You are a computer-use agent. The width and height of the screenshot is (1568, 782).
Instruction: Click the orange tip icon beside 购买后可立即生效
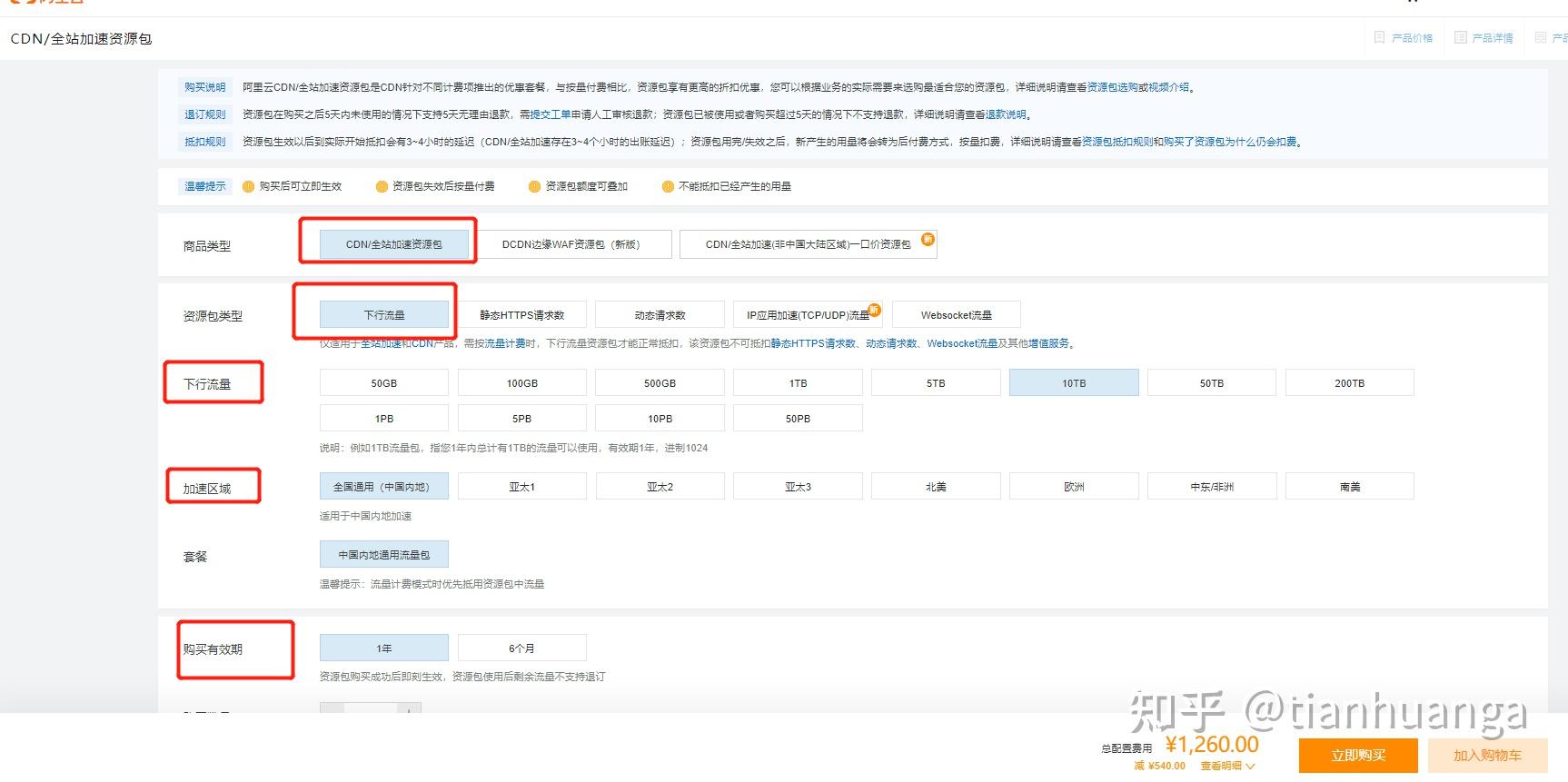[248, 186]
